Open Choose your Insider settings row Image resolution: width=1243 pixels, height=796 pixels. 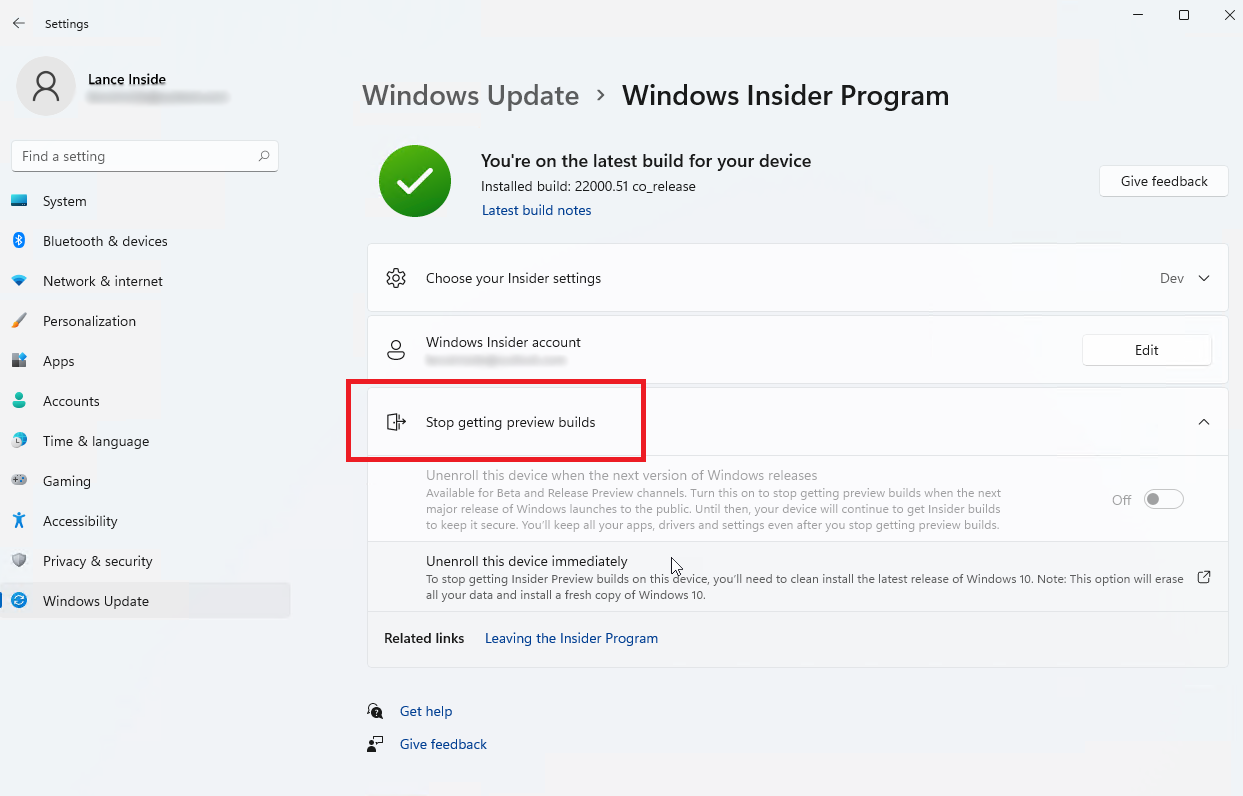[798, 278]
